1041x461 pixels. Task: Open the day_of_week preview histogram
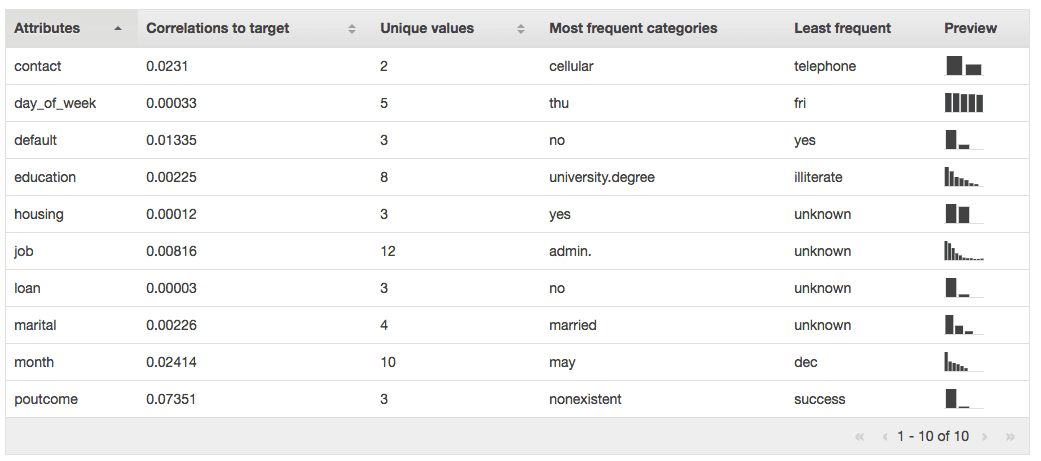pos(963,103)
